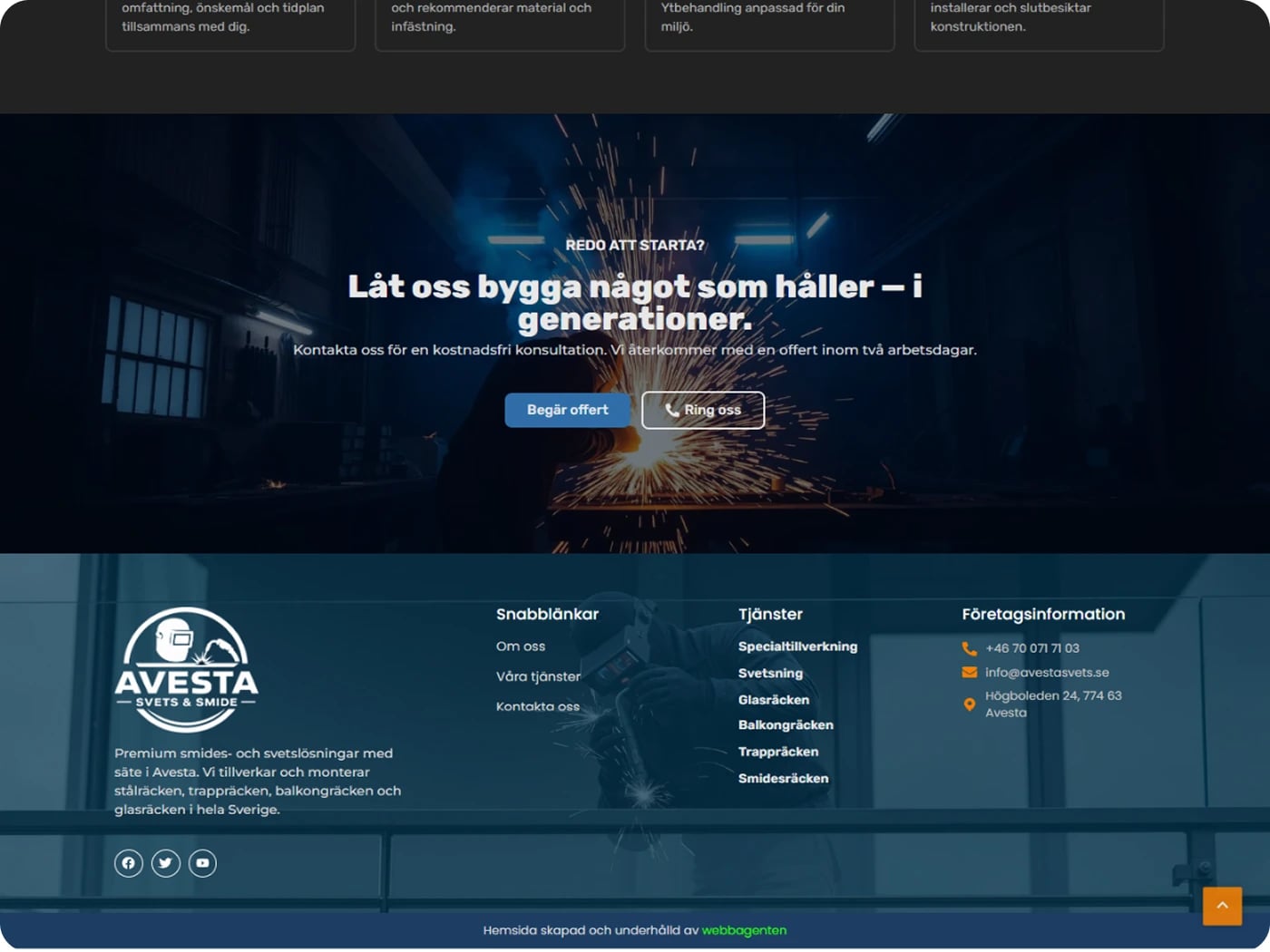Viewport: 1270px width, 952px height.
Task: Click the Begär offert button
Action: coord(568,410)
